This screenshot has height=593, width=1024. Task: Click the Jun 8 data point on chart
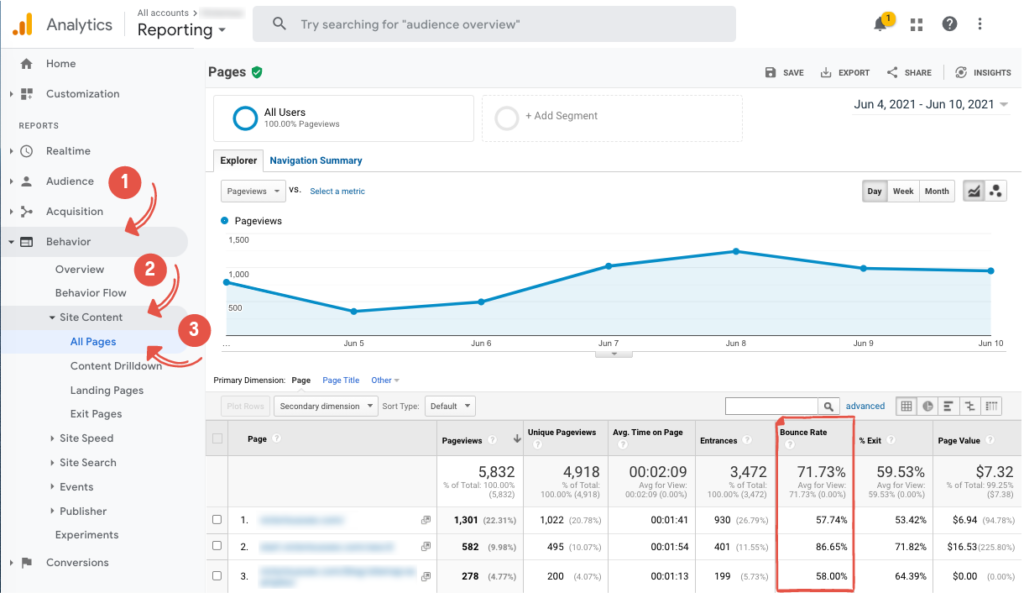736,251
